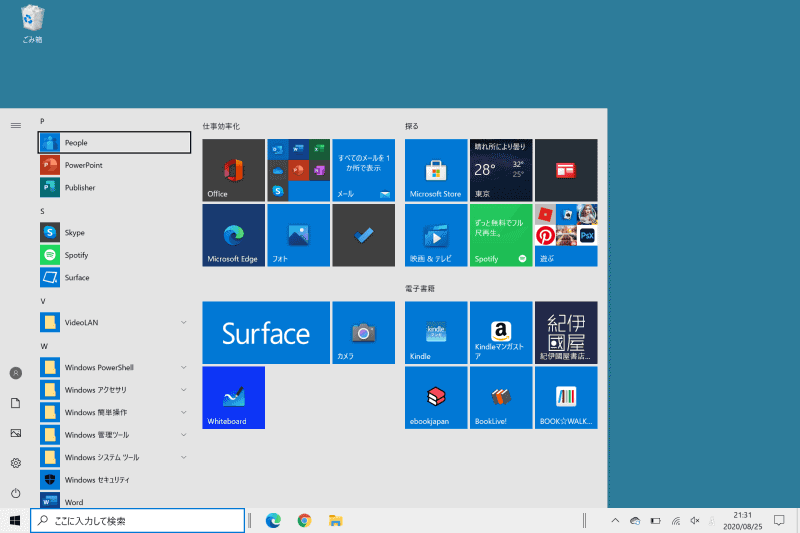Click the Windows Start button

pos(15,520)
